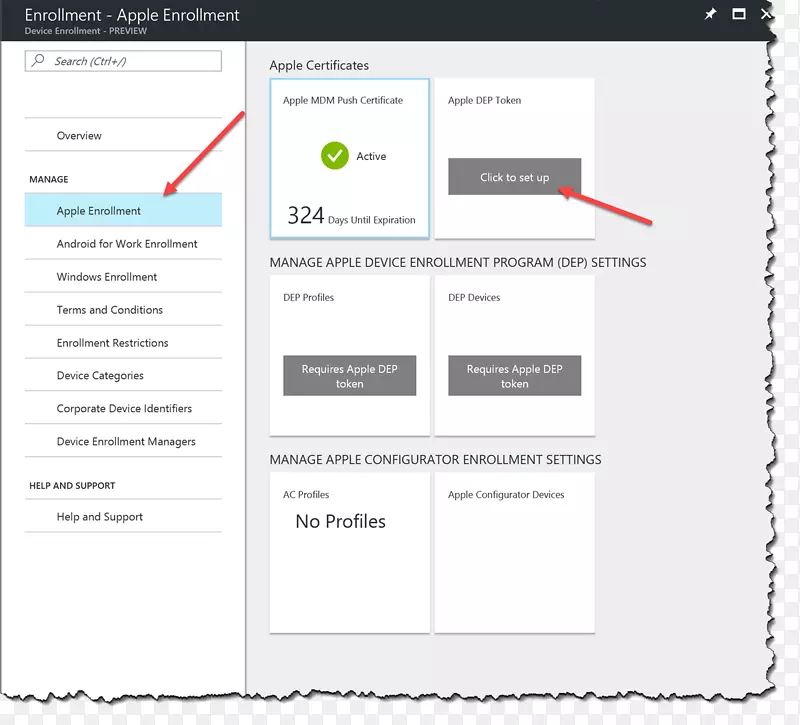
Task: Click the search magnifier icon
Action: pos(39,61)
